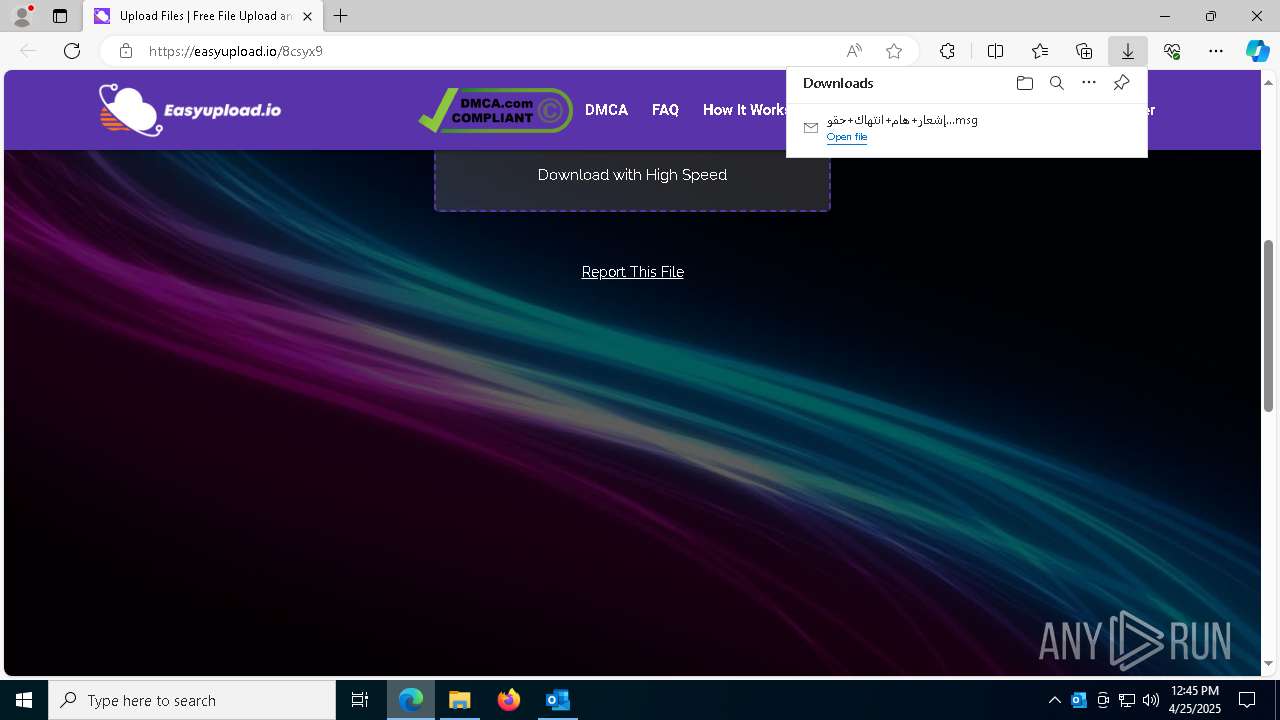
Task: Click Open file link for the msg download
Action: (x=846, y=137)
